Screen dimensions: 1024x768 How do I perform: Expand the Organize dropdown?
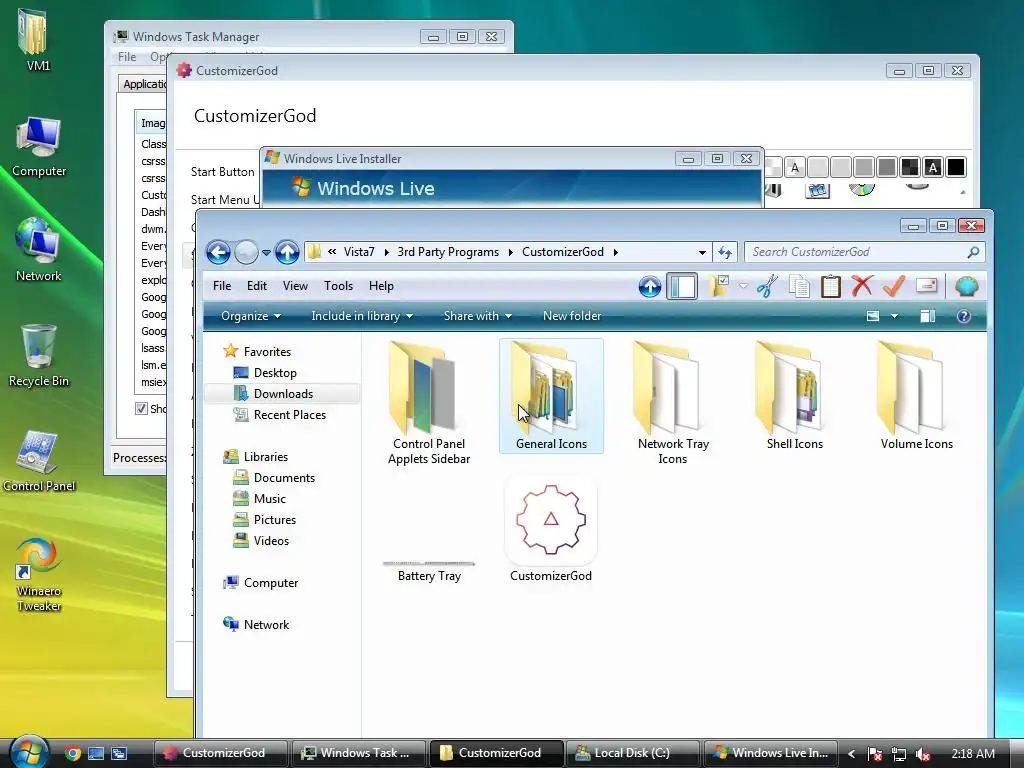251,316
